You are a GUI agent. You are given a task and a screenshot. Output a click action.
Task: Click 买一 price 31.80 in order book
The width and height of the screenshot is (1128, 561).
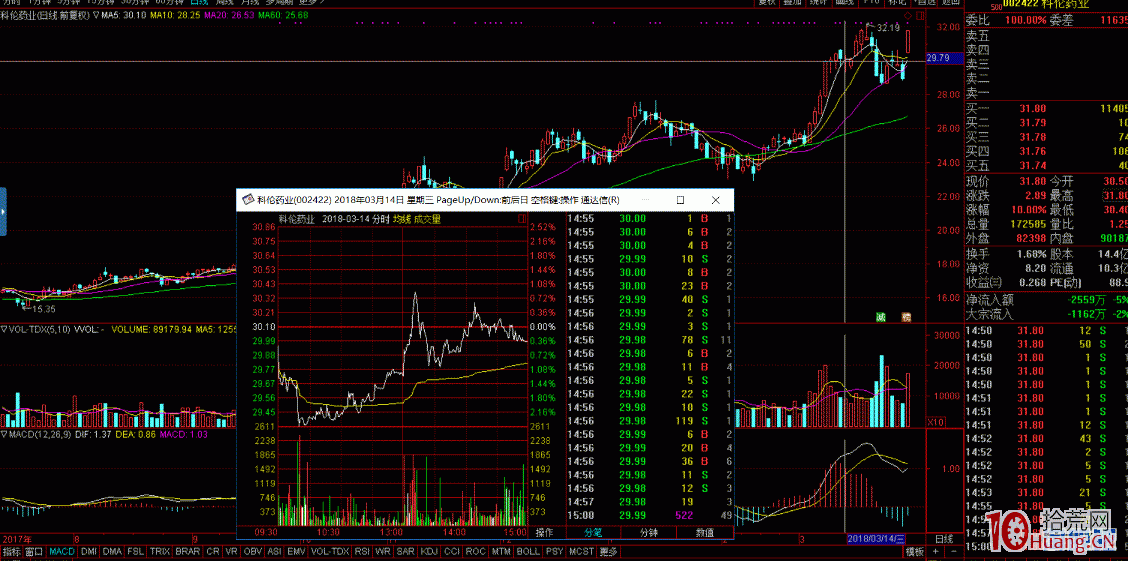[x=1033, y=108]
